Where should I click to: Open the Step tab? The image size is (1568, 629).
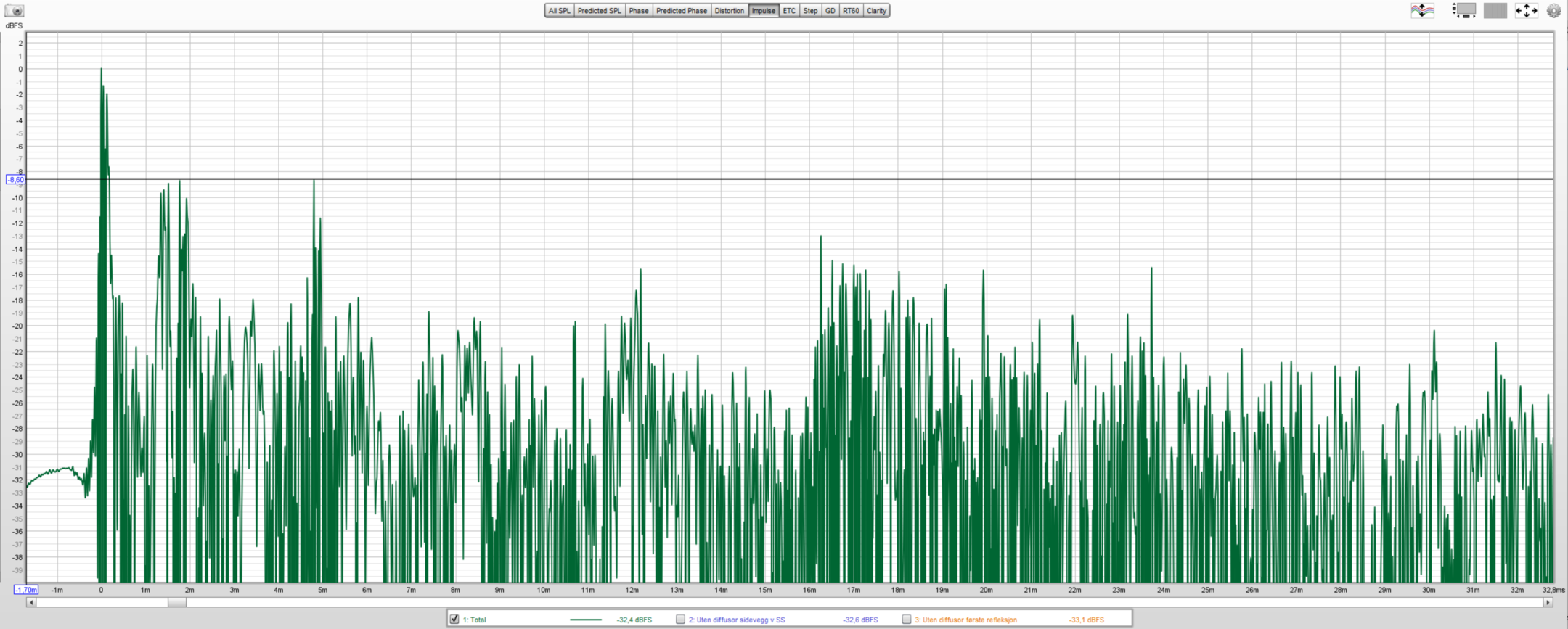(810, 10)
